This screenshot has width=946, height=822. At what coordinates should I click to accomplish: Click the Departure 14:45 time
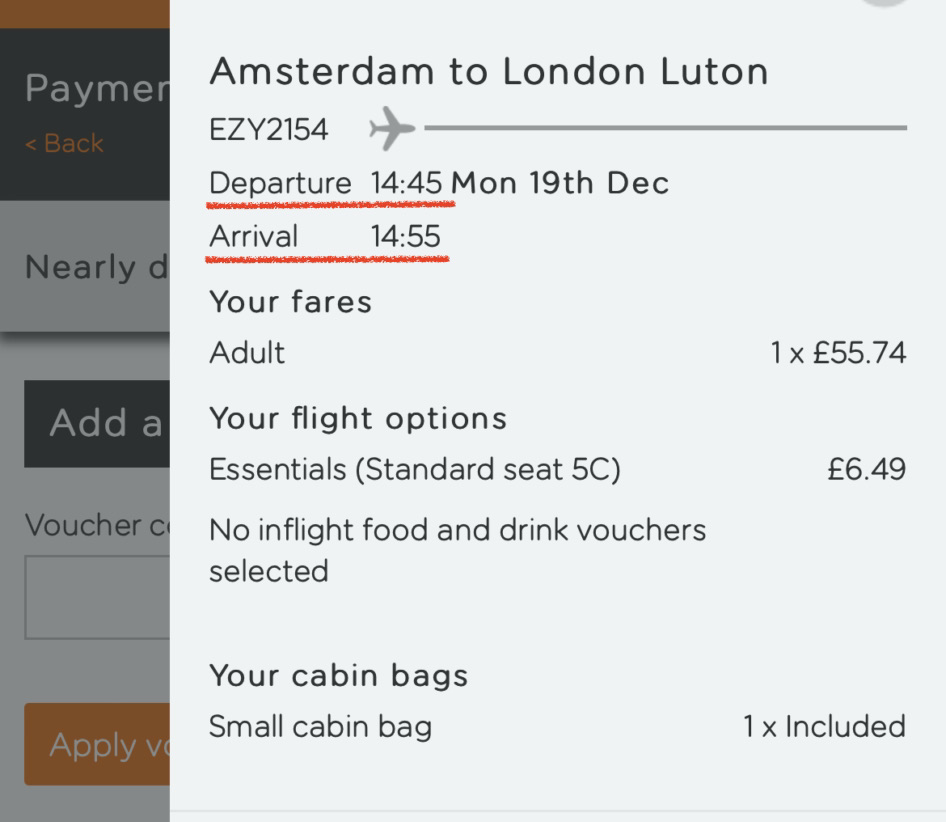(x=406, y=183)
